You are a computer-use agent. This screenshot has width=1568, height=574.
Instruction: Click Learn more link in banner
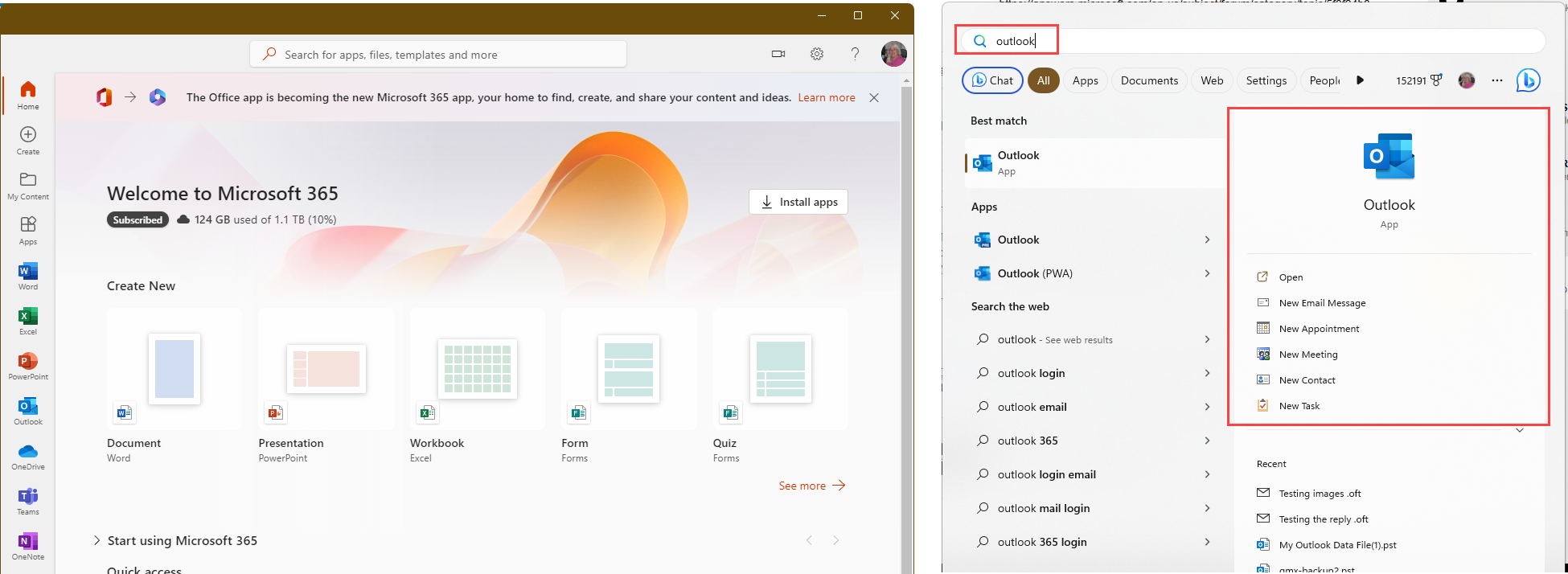[826, 97]
